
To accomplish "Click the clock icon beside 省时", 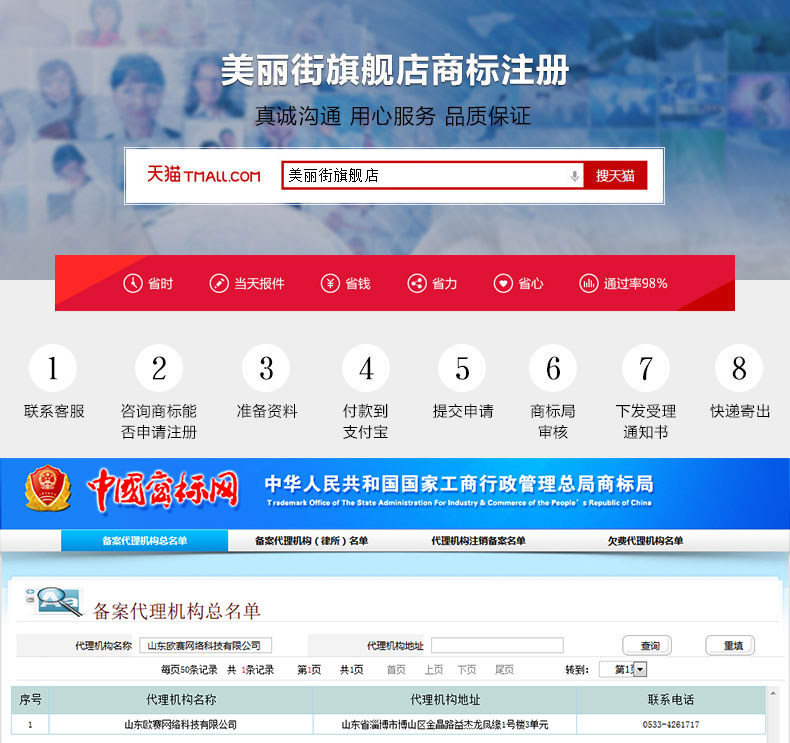I will (x=133, y=283).
